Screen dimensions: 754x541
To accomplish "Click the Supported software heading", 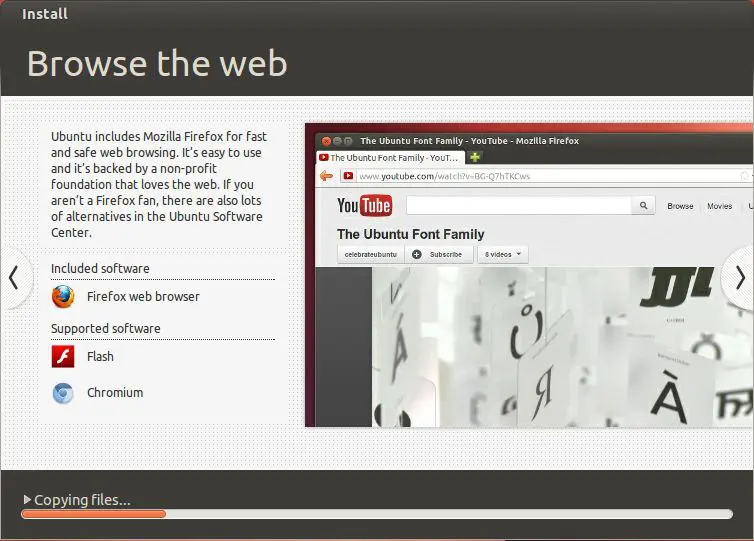I will tap(106, 328).
